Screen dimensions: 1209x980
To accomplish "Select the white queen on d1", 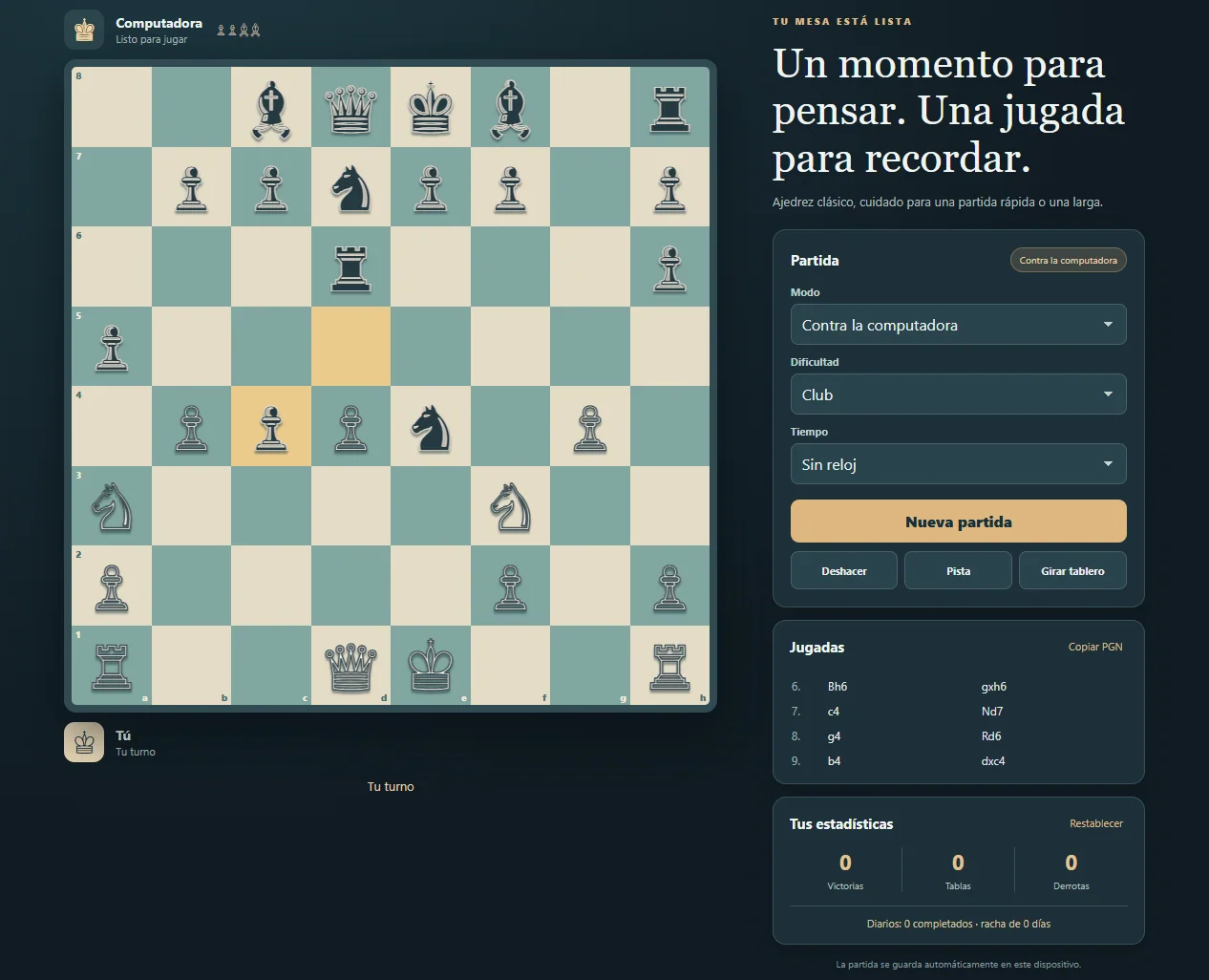I will pyautogui.click(x=350, y=665).
